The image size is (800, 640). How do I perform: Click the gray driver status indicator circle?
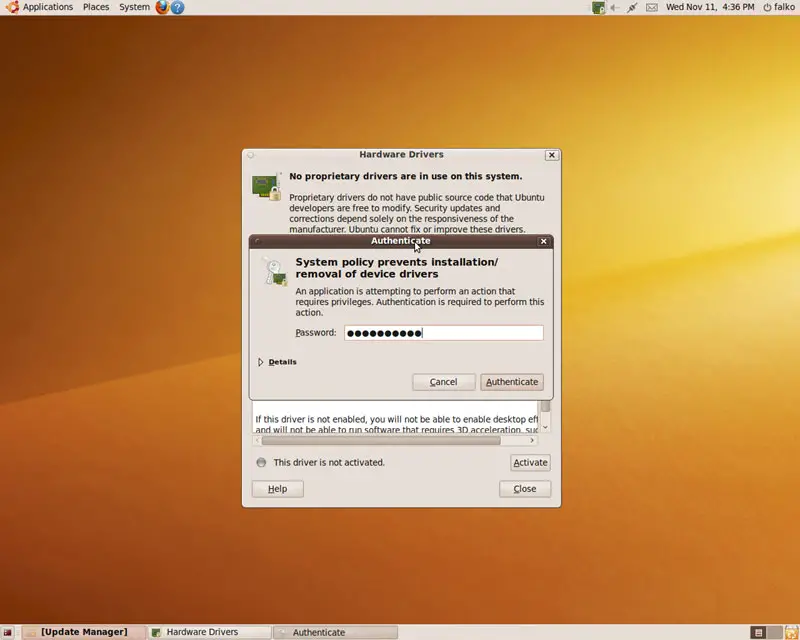261,462
